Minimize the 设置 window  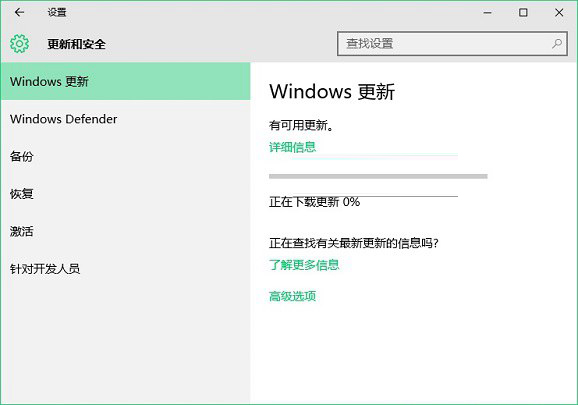(x=487, y=13)
